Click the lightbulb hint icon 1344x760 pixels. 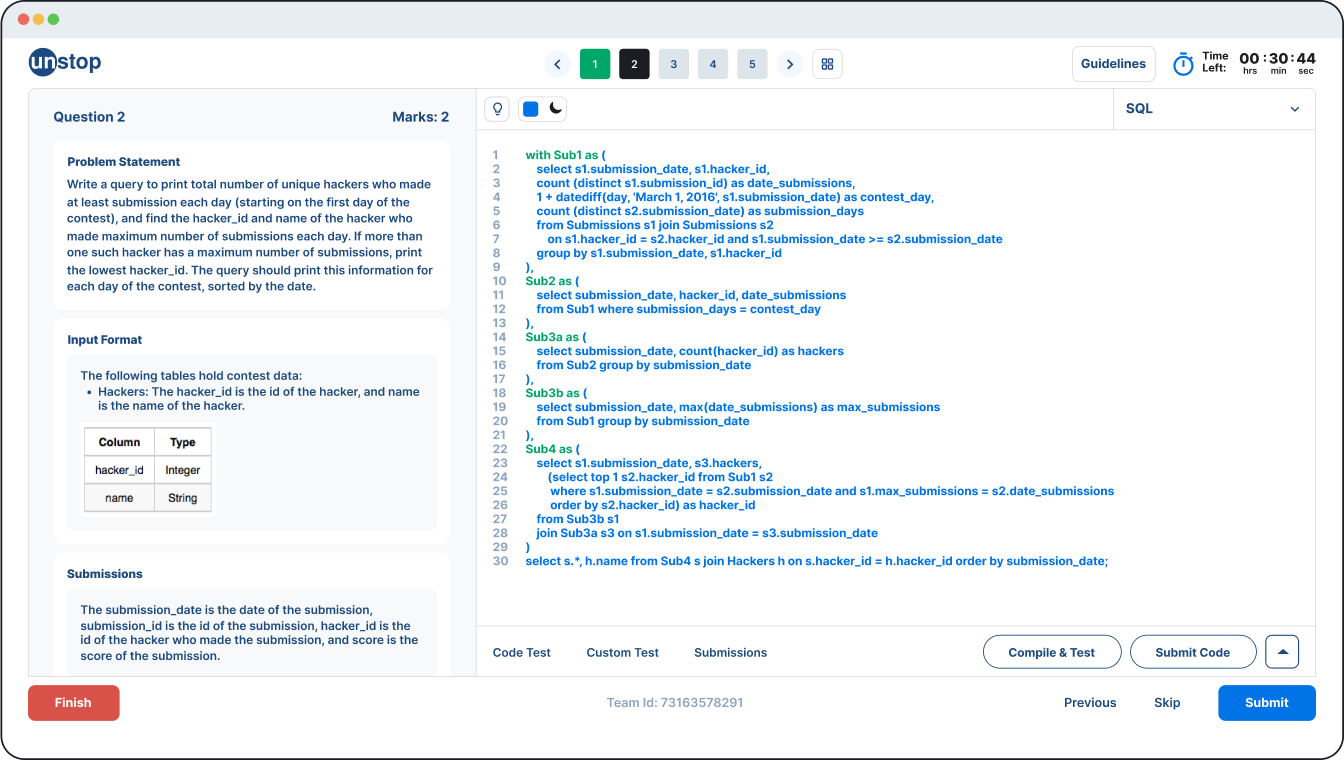(497, 109)
